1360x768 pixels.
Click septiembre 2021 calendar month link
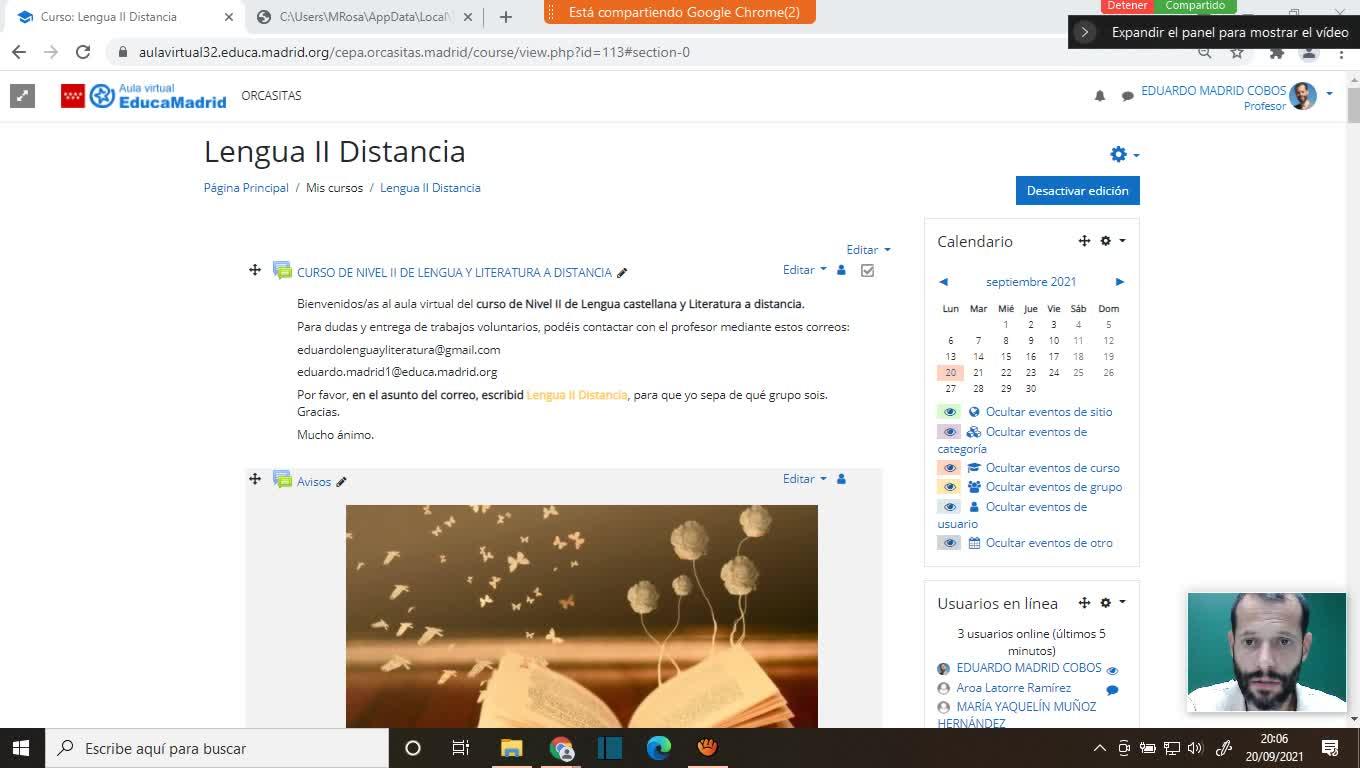click(1031, 282)
